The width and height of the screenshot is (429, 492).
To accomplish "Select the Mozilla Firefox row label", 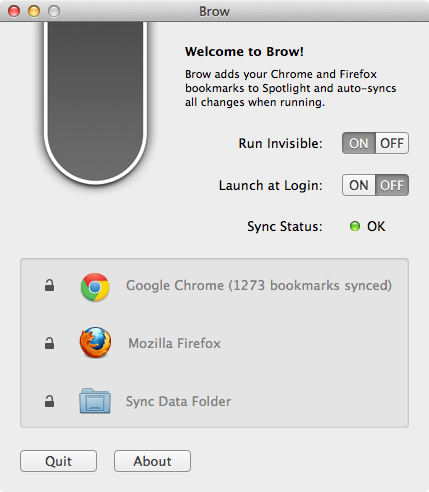I will [x=174, y=343].
